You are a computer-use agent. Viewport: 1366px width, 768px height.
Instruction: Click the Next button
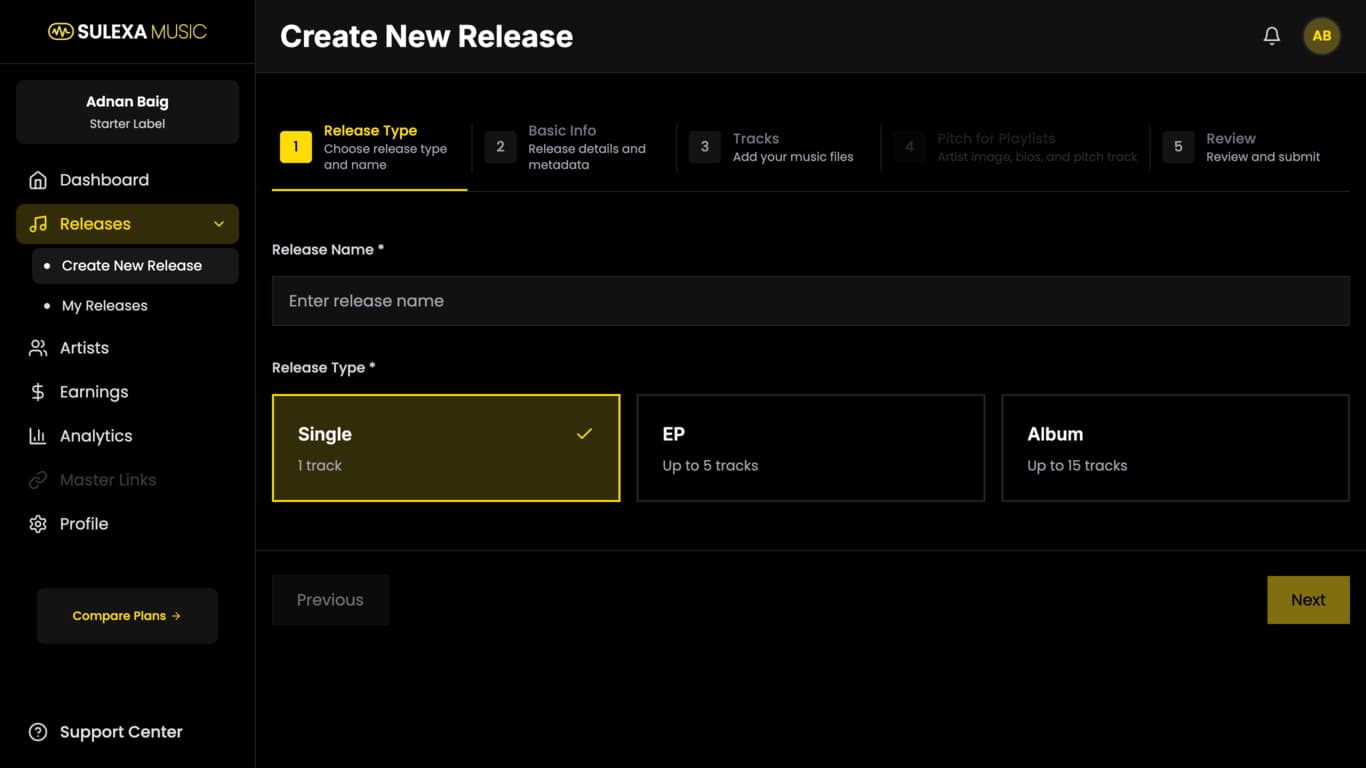(1308, 600)
